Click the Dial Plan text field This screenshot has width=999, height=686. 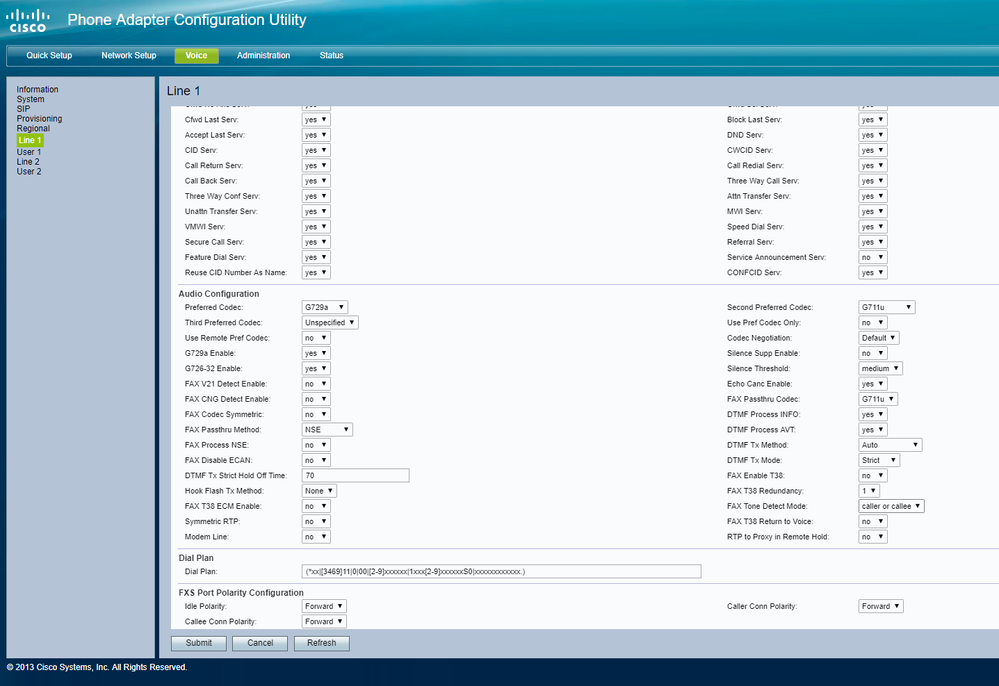point(501,571)
